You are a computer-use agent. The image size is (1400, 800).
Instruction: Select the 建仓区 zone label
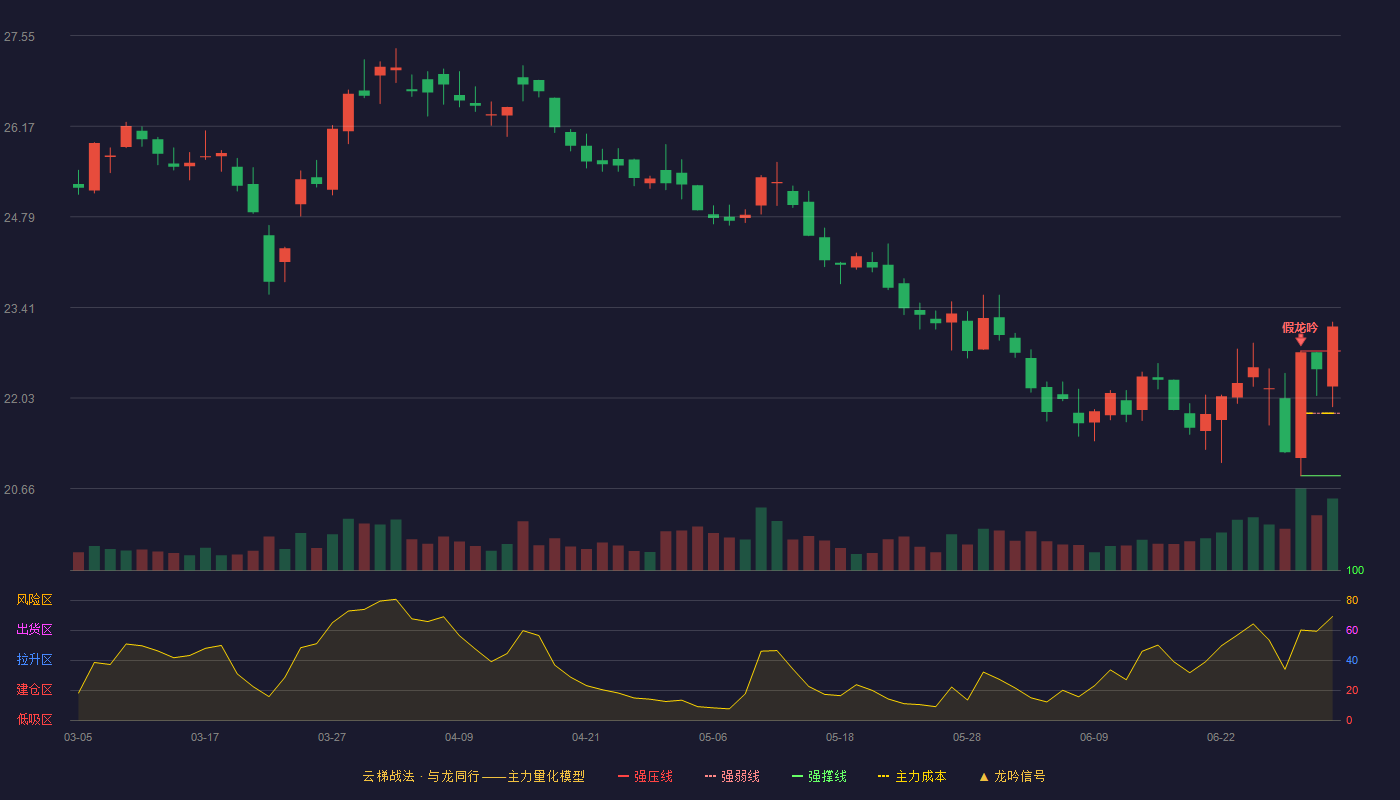[34, 690]
